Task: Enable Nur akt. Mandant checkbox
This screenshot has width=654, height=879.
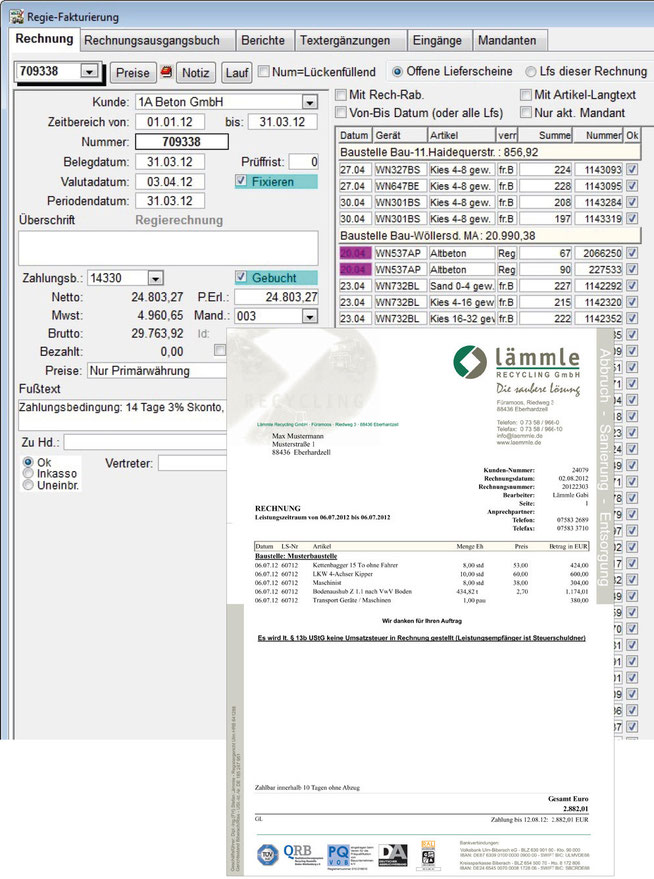Action: point(526,113)
